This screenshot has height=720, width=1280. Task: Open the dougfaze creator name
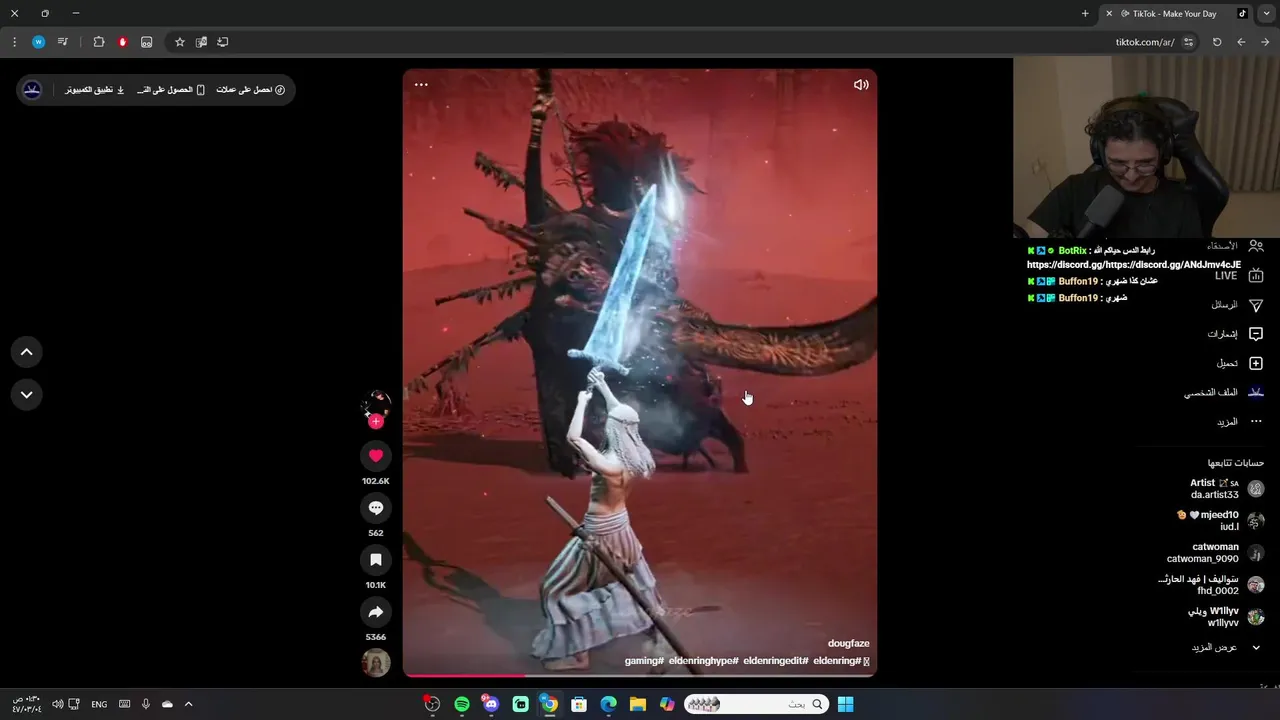click(x=848, y=644)
